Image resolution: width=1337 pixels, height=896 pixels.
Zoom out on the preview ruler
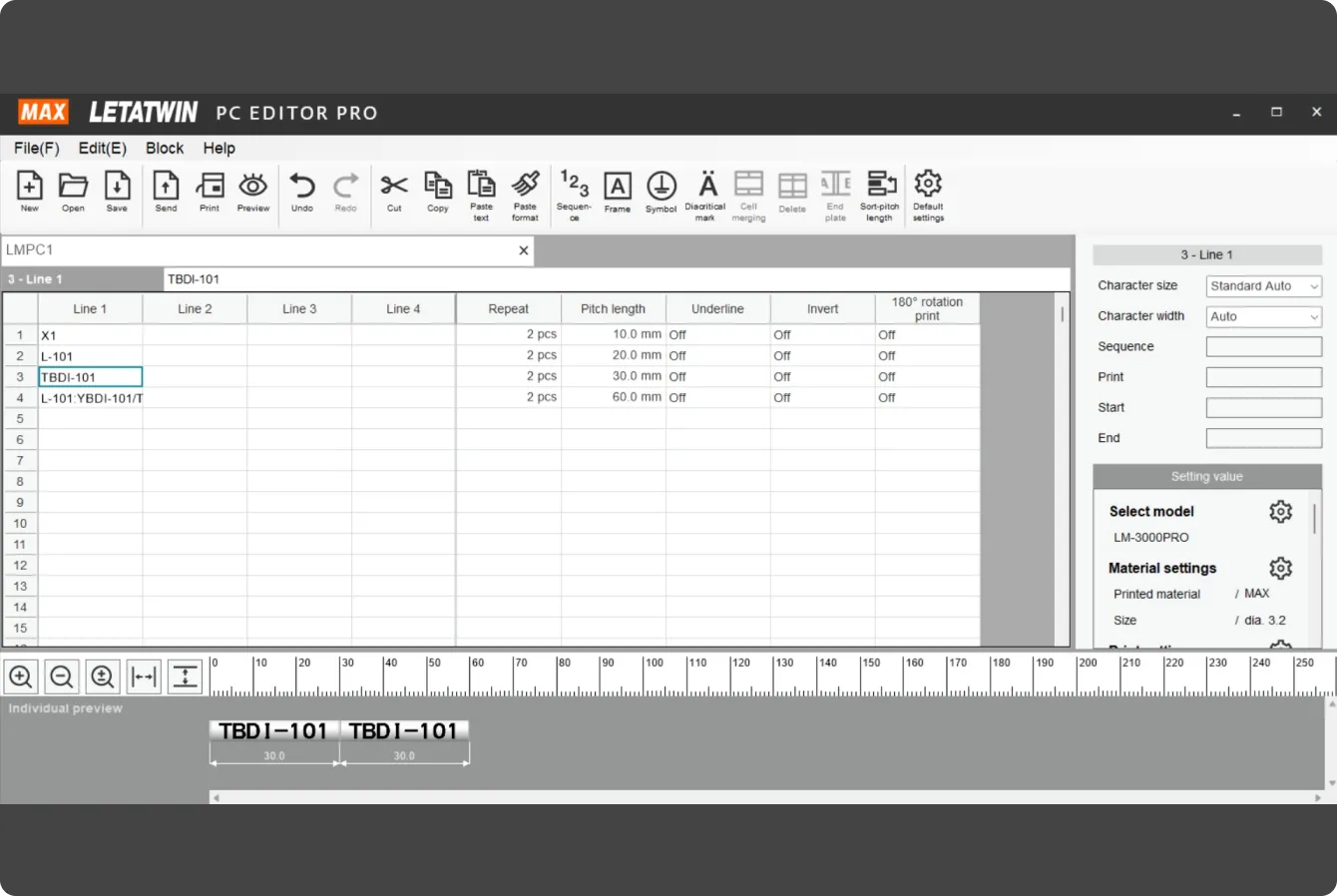tap(61, 676)
